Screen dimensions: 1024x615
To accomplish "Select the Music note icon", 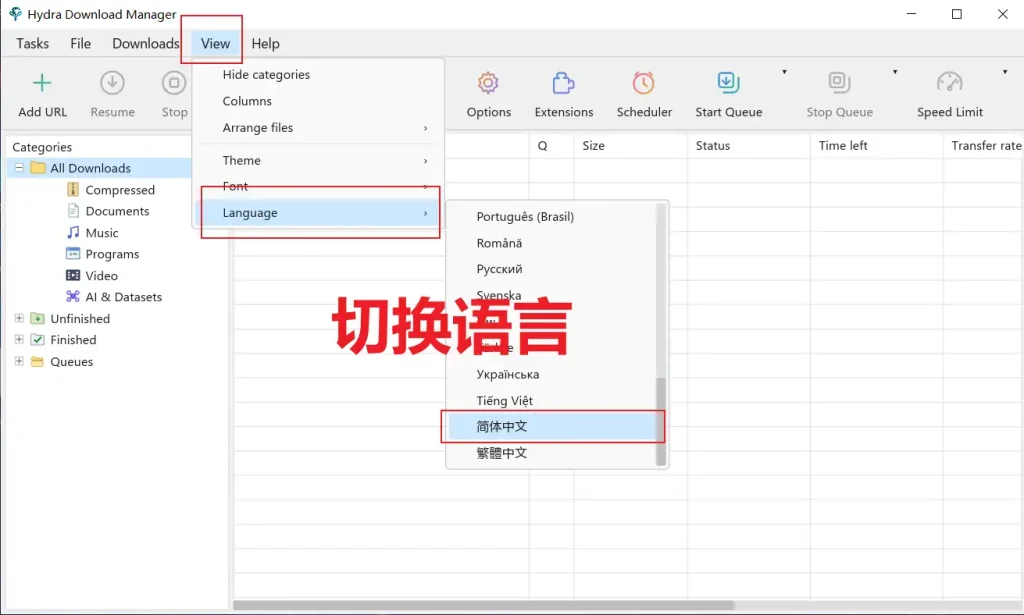I will [x=73, y=232].
